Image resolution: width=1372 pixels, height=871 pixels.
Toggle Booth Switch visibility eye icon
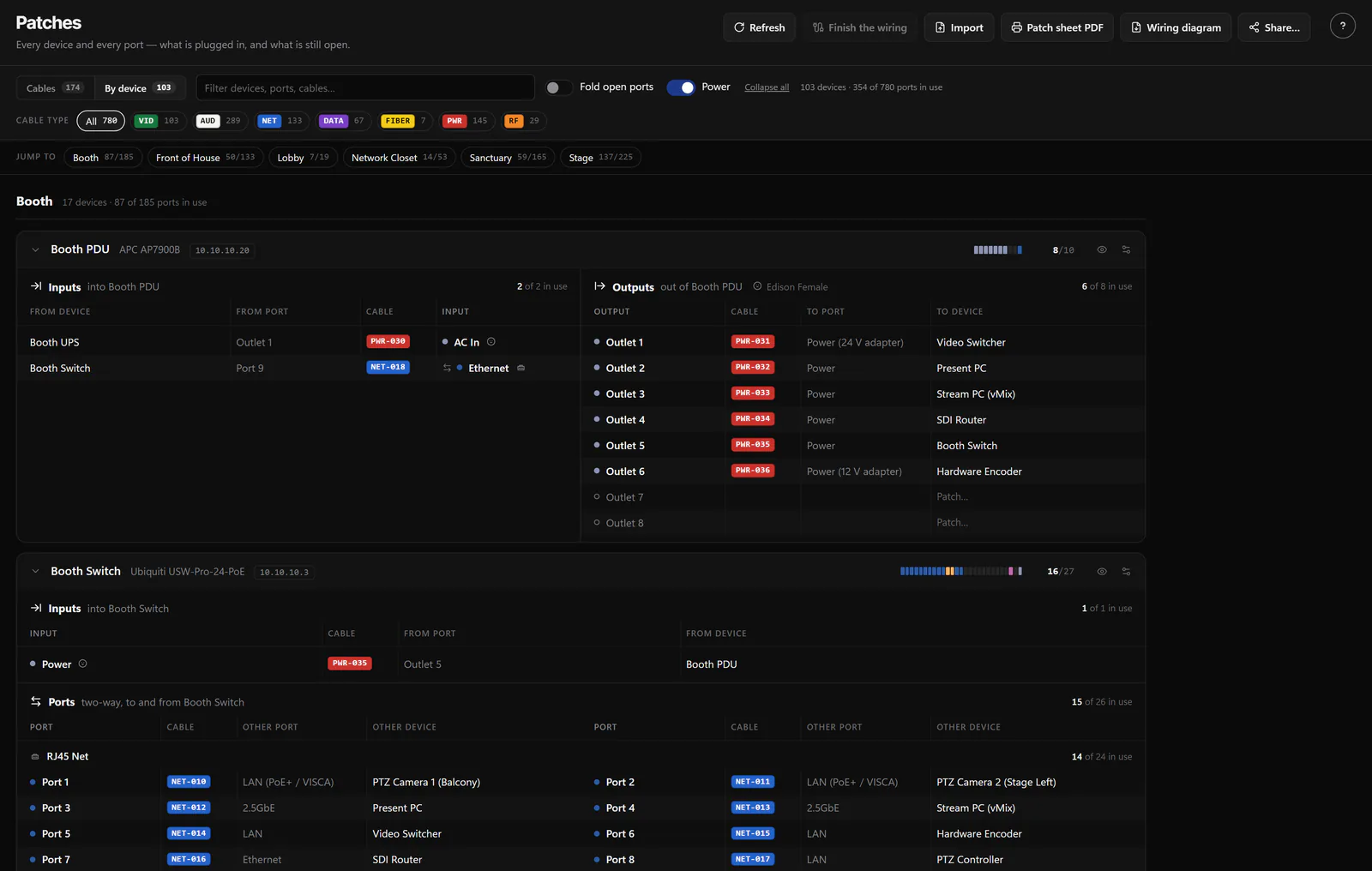(1102, 572)
